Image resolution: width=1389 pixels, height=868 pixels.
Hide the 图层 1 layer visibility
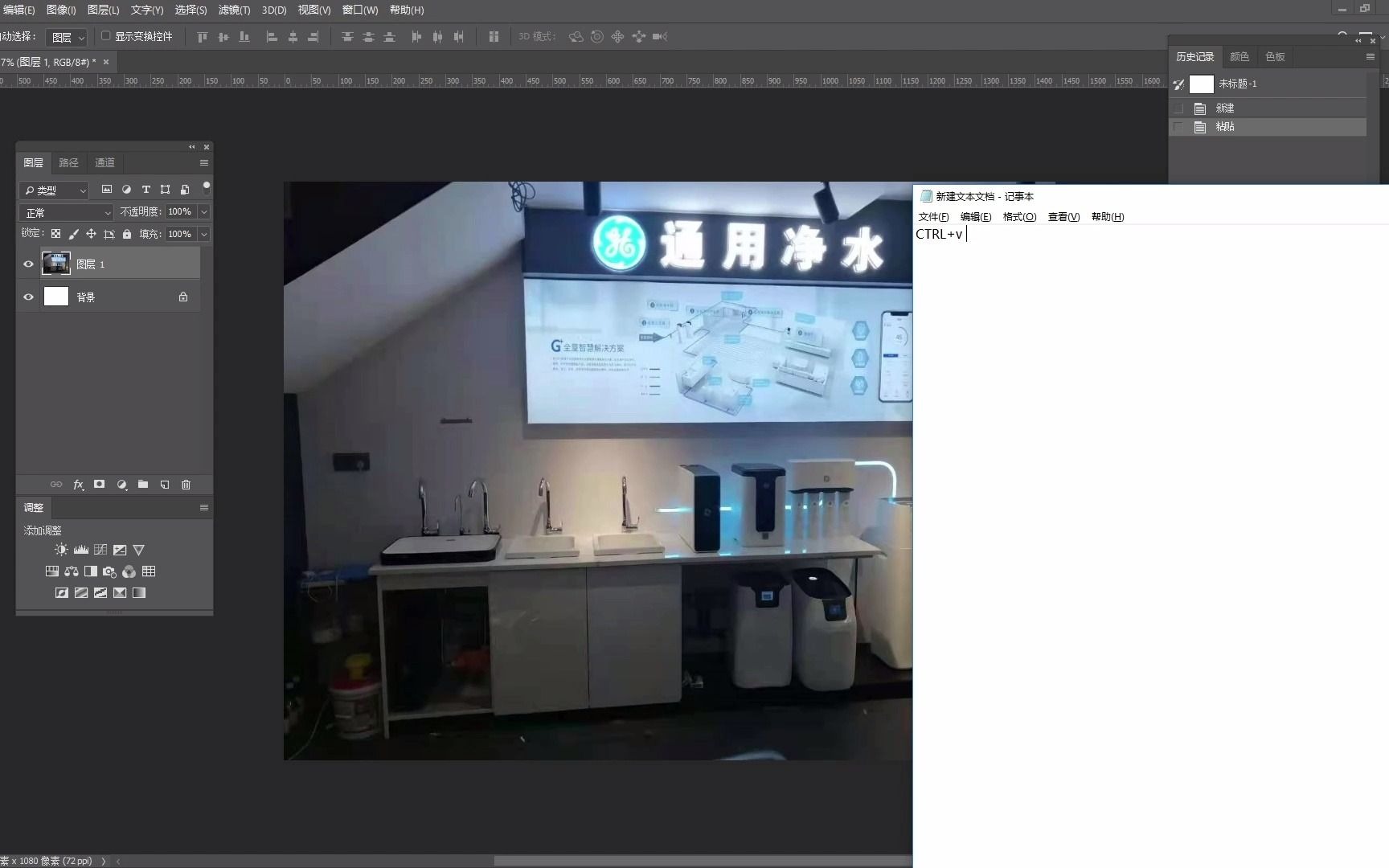pos(28,264)
